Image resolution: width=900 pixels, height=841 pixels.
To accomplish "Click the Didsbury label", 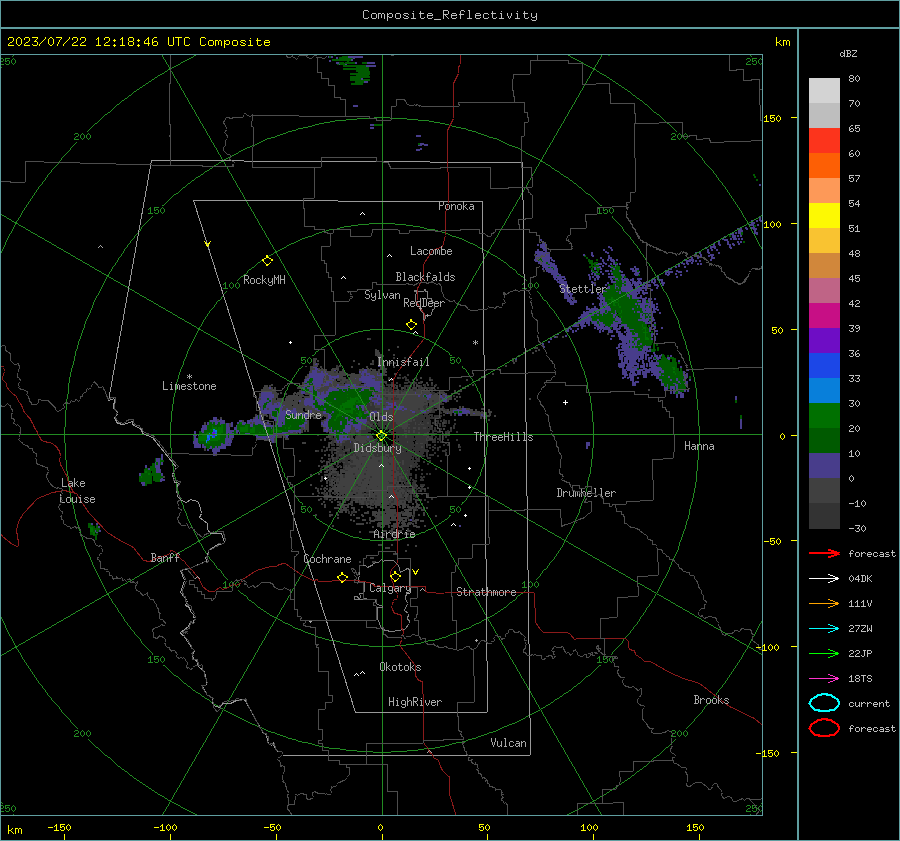I will coord(377,448).
